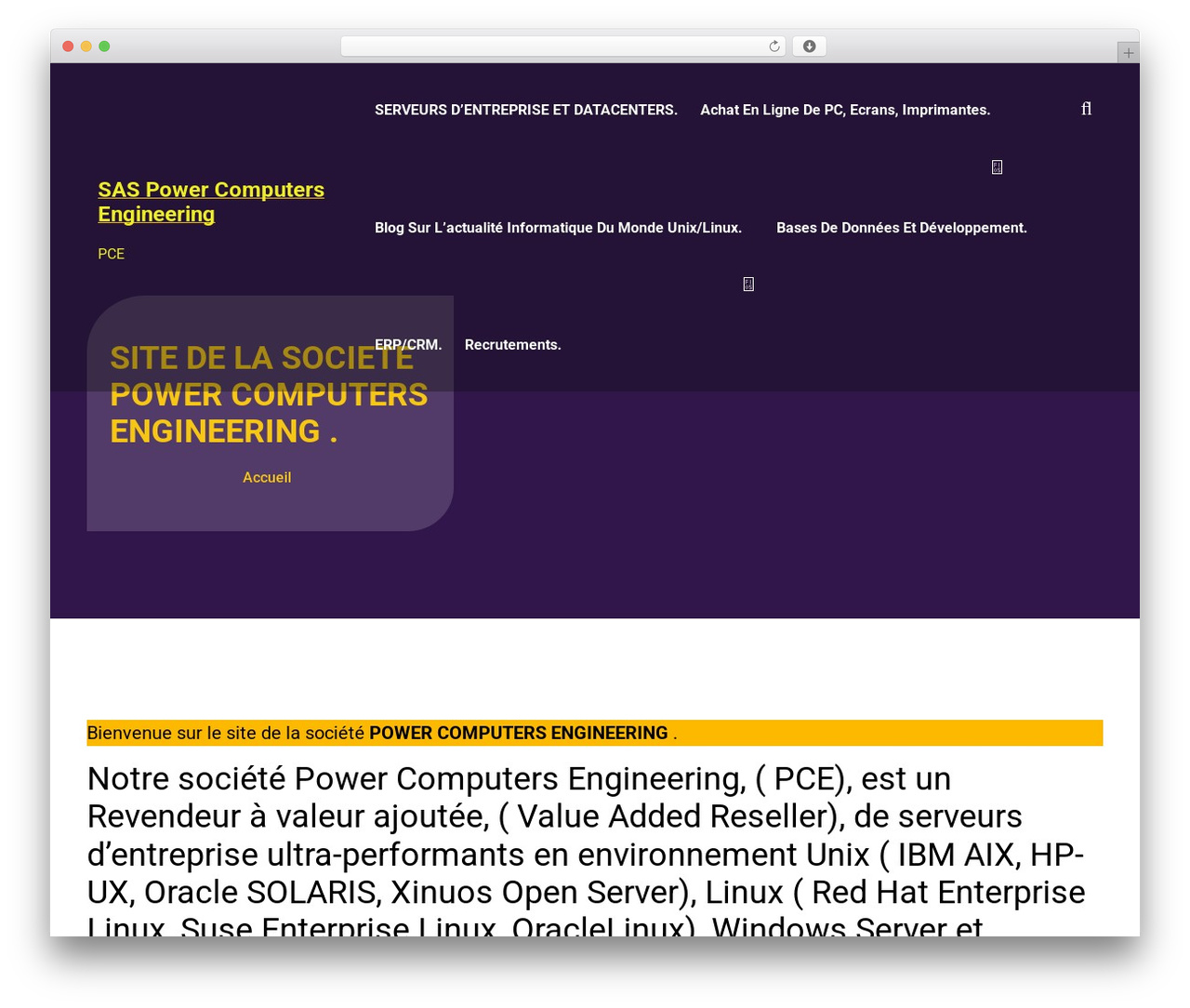Maximize the window with the green button
1190x1008 pixels.
pyautogui.click(x=104, y=46)
